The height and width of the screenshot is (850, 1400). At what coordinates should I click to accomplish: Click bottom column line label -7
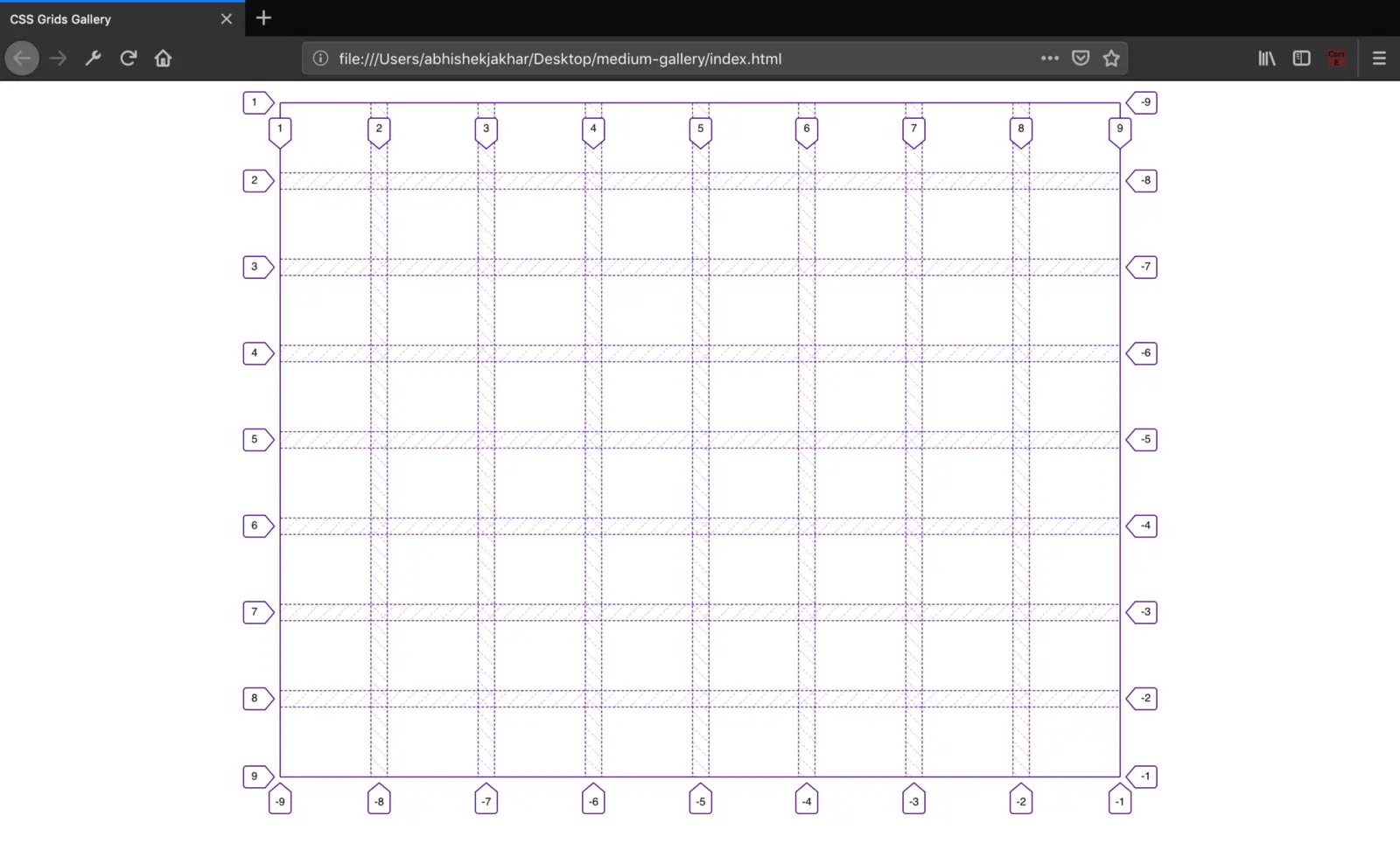pyautogui.click(x=486, y=798)
